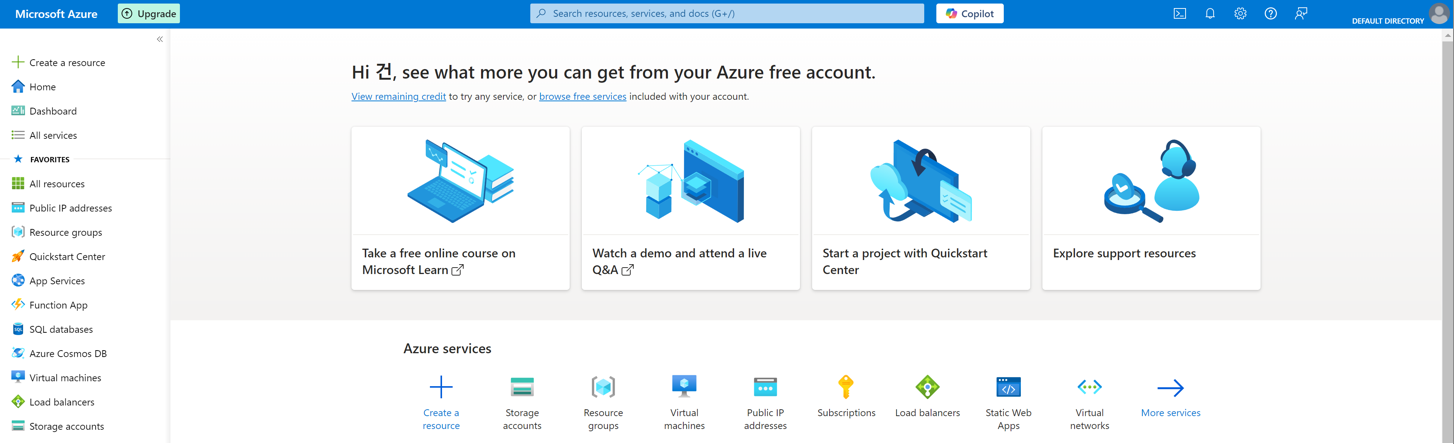Open the help question mark icon
Image resolution: width=1454 pixels, height=444 pixels.
(x=1270, y=14)
